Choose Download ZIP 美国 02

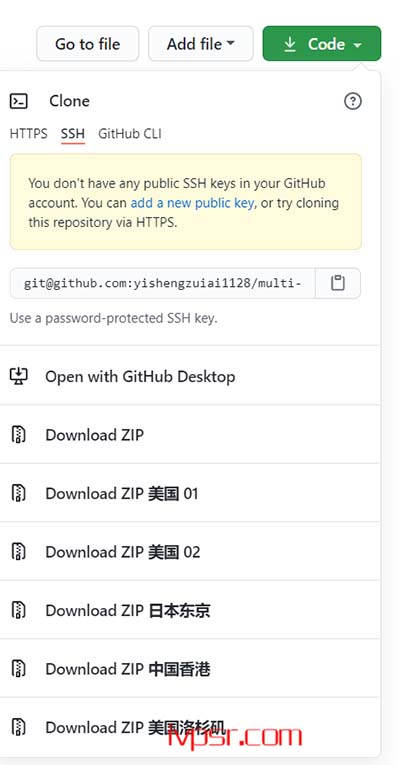tap(190, 551)
